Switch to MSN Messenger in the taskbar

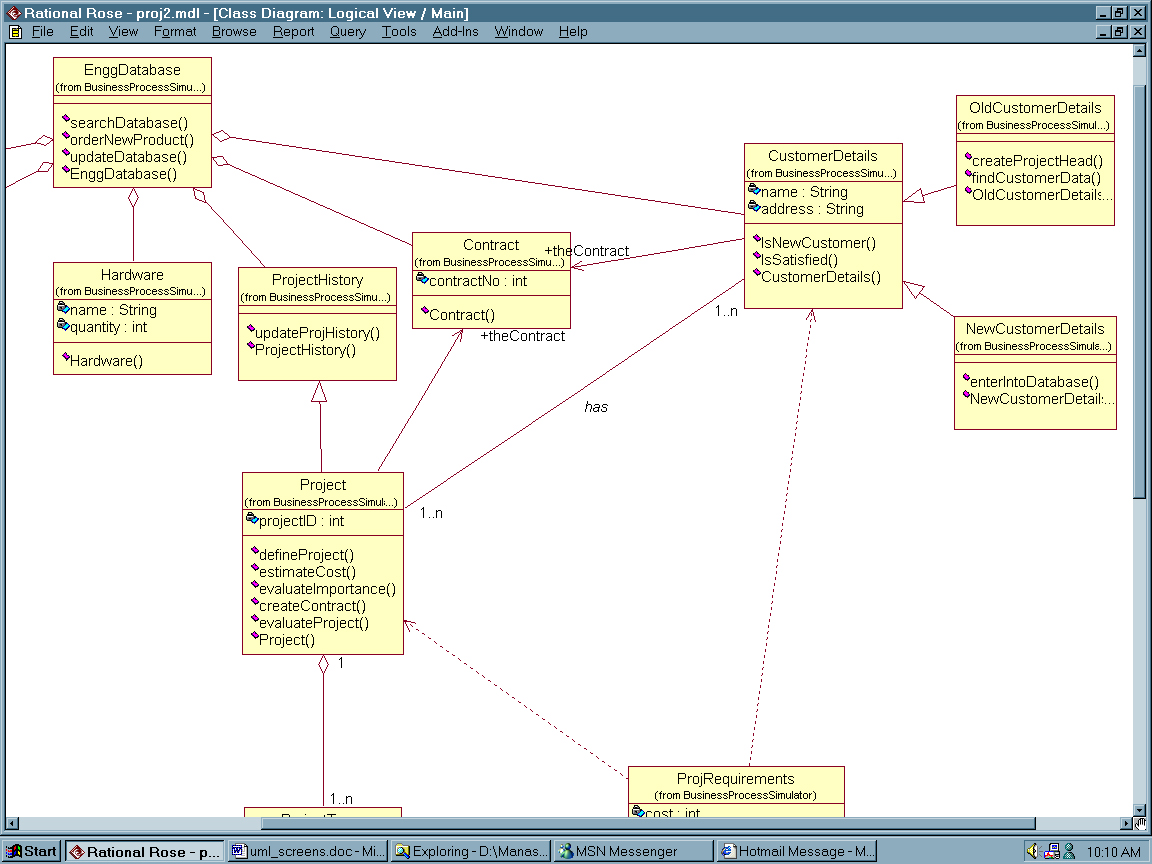(633, 852)
